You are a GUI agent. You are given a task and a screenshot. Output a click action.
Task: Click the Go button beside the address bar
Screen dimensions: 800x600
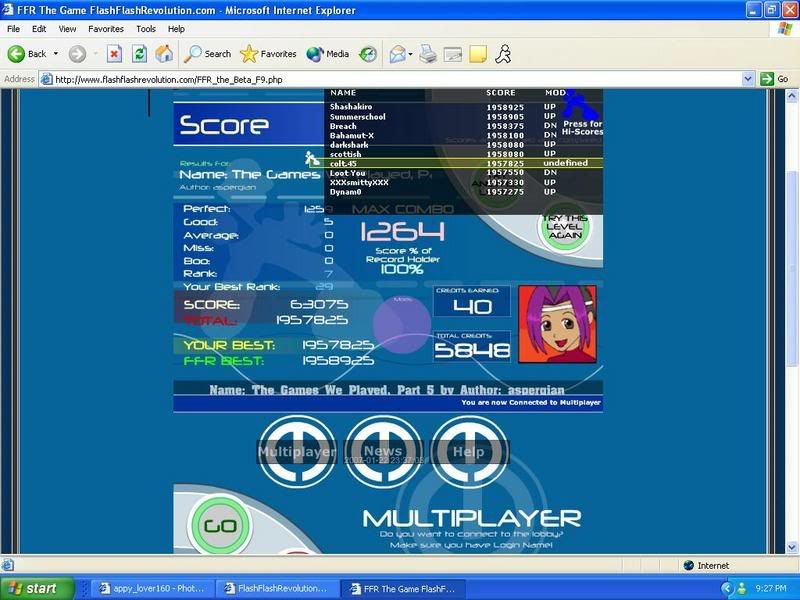click(x=774, y=79)
